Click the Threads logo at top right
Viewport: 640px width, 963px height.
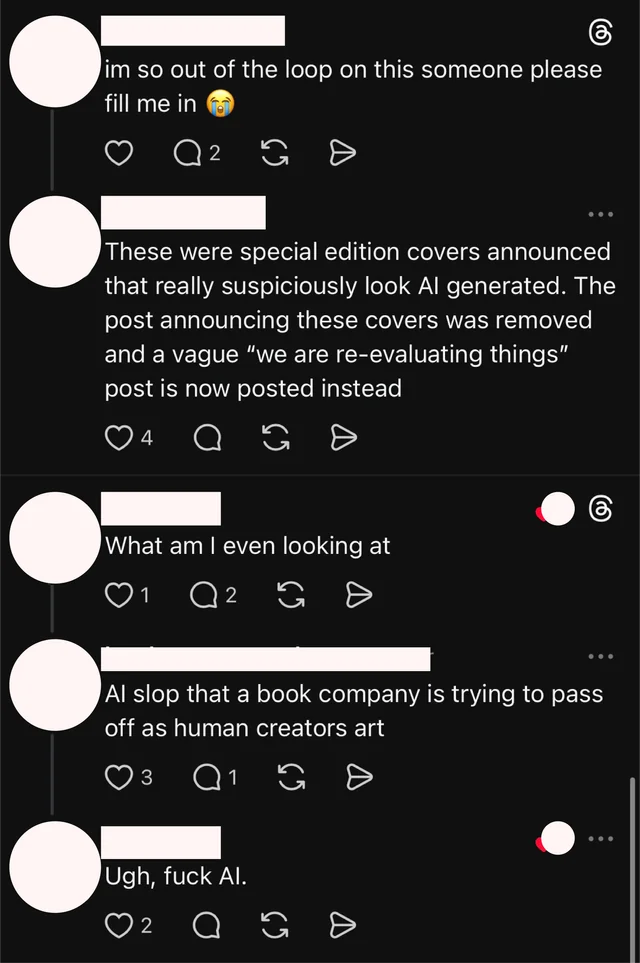[x=600, y=35]
